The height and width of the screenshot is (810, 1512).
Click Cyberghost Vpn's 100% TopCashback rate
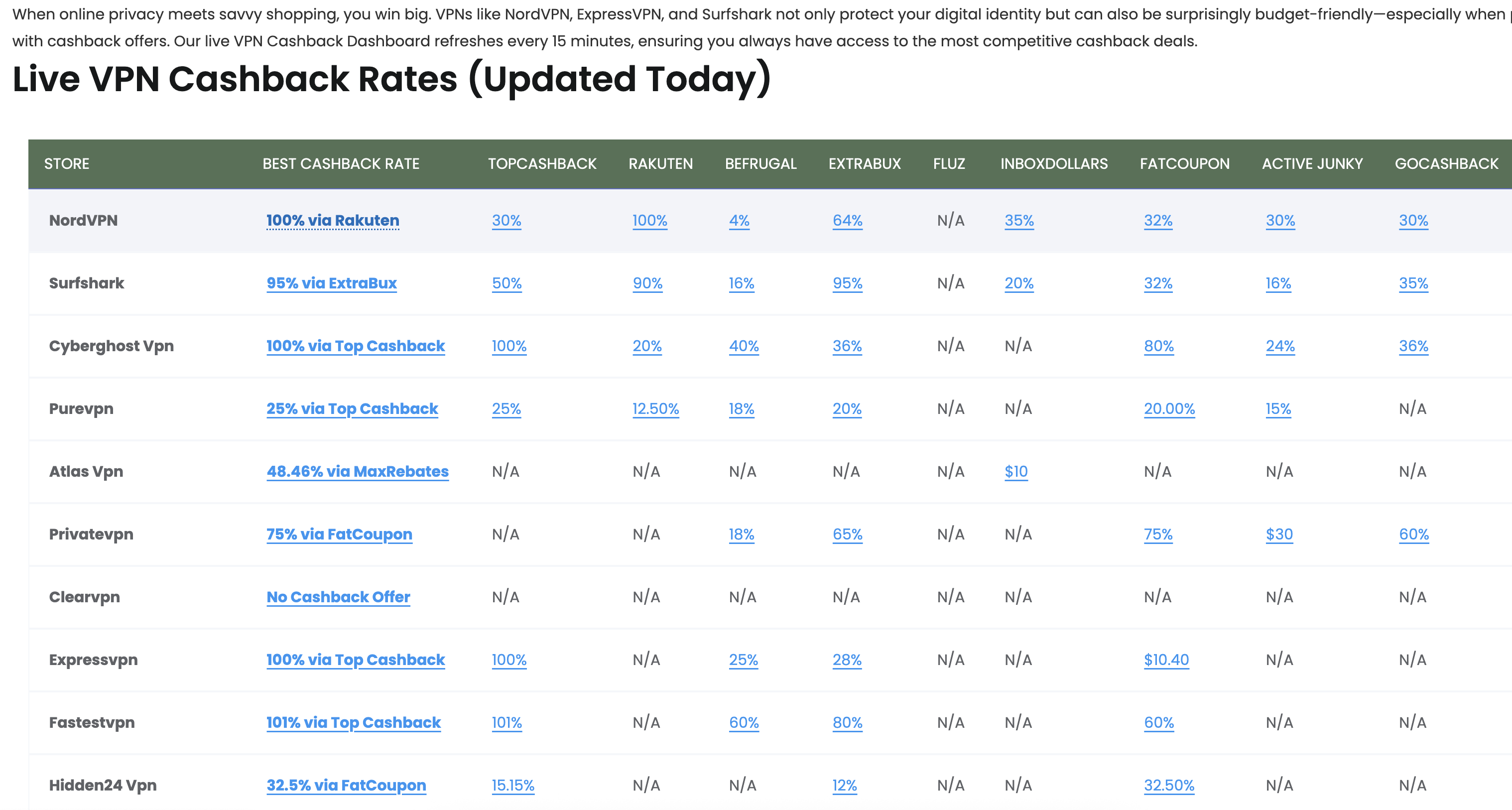509,346
